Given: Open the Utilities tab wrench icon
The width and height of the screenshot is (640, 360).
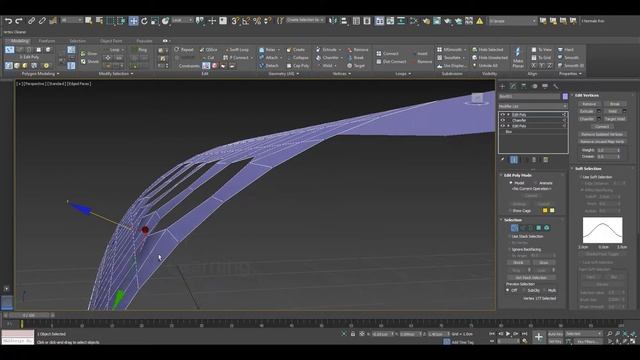Looking at the screenshot, I should (x=556, y=86).
